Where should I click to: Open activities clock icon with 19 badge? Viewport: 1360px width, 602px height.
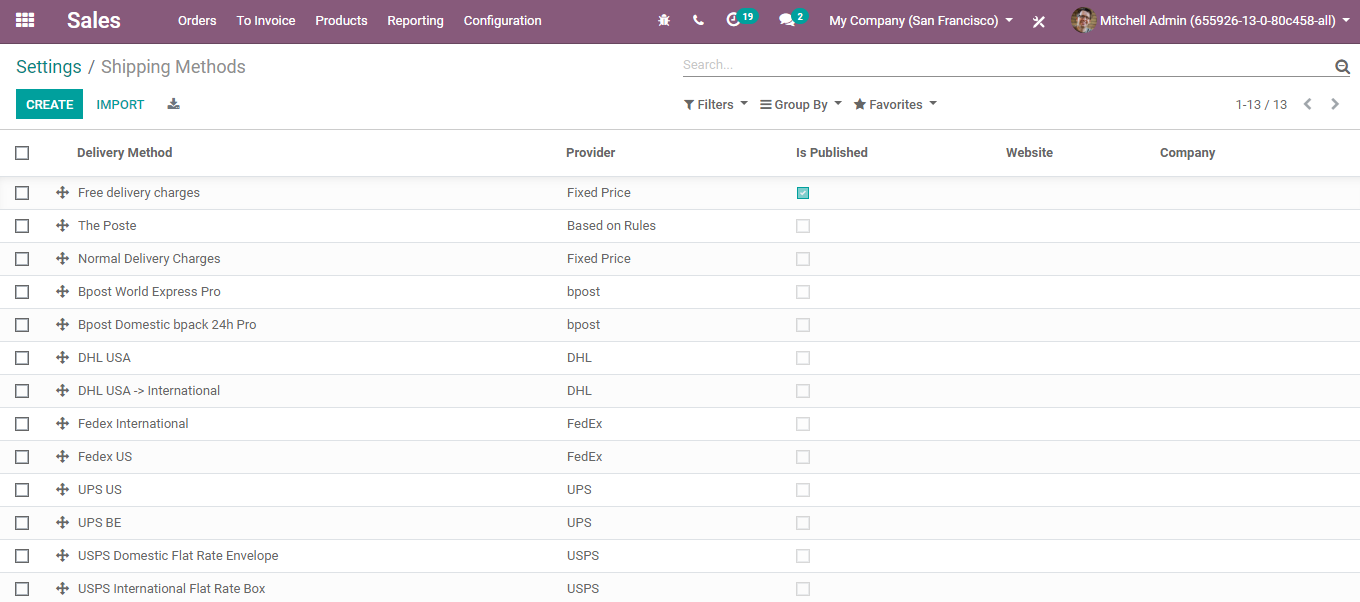(735, 20)
